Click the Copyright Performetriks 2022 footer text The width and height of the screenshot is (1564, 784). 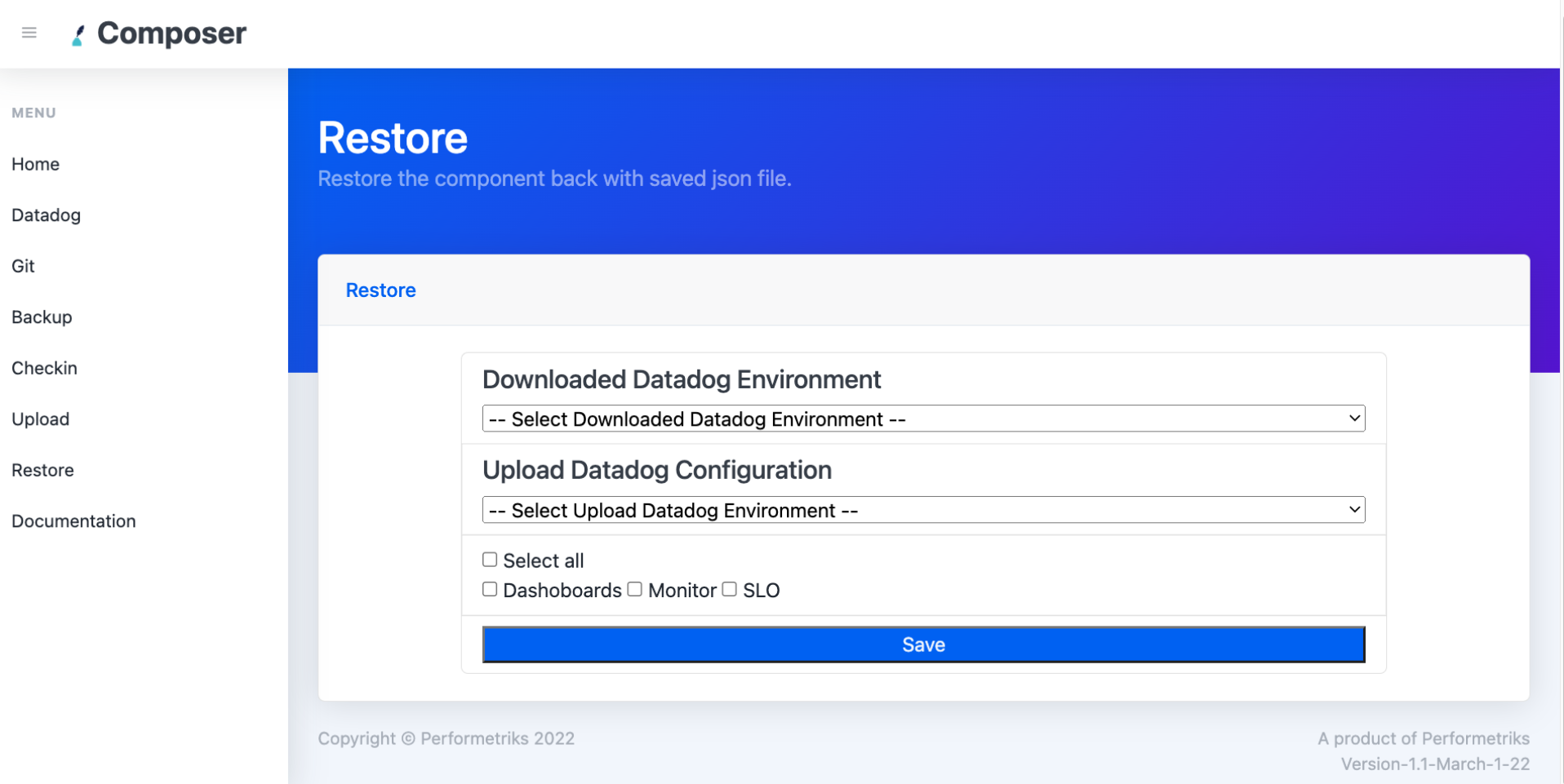click(447, 737)
